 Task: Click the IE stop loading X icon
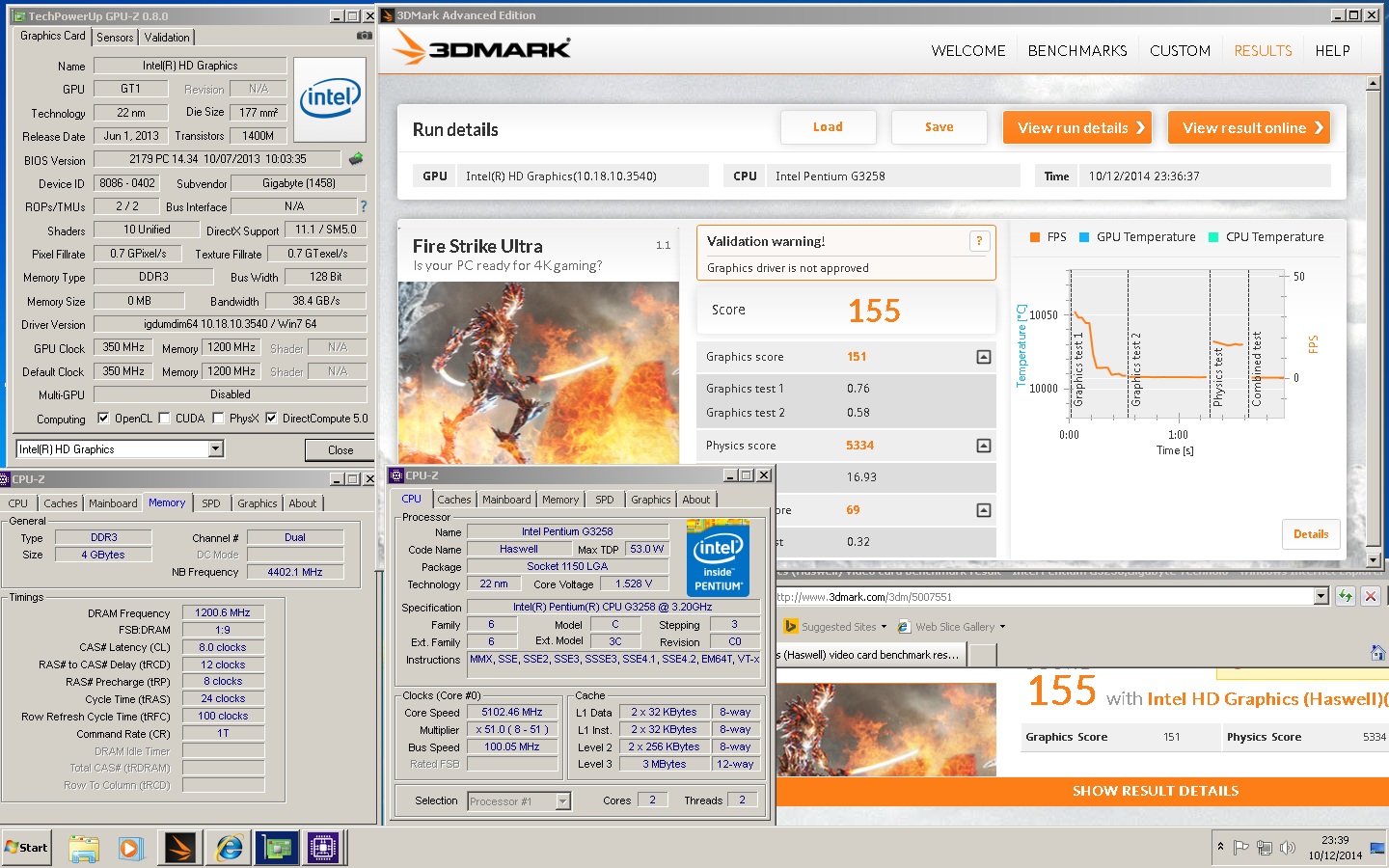1370,596
